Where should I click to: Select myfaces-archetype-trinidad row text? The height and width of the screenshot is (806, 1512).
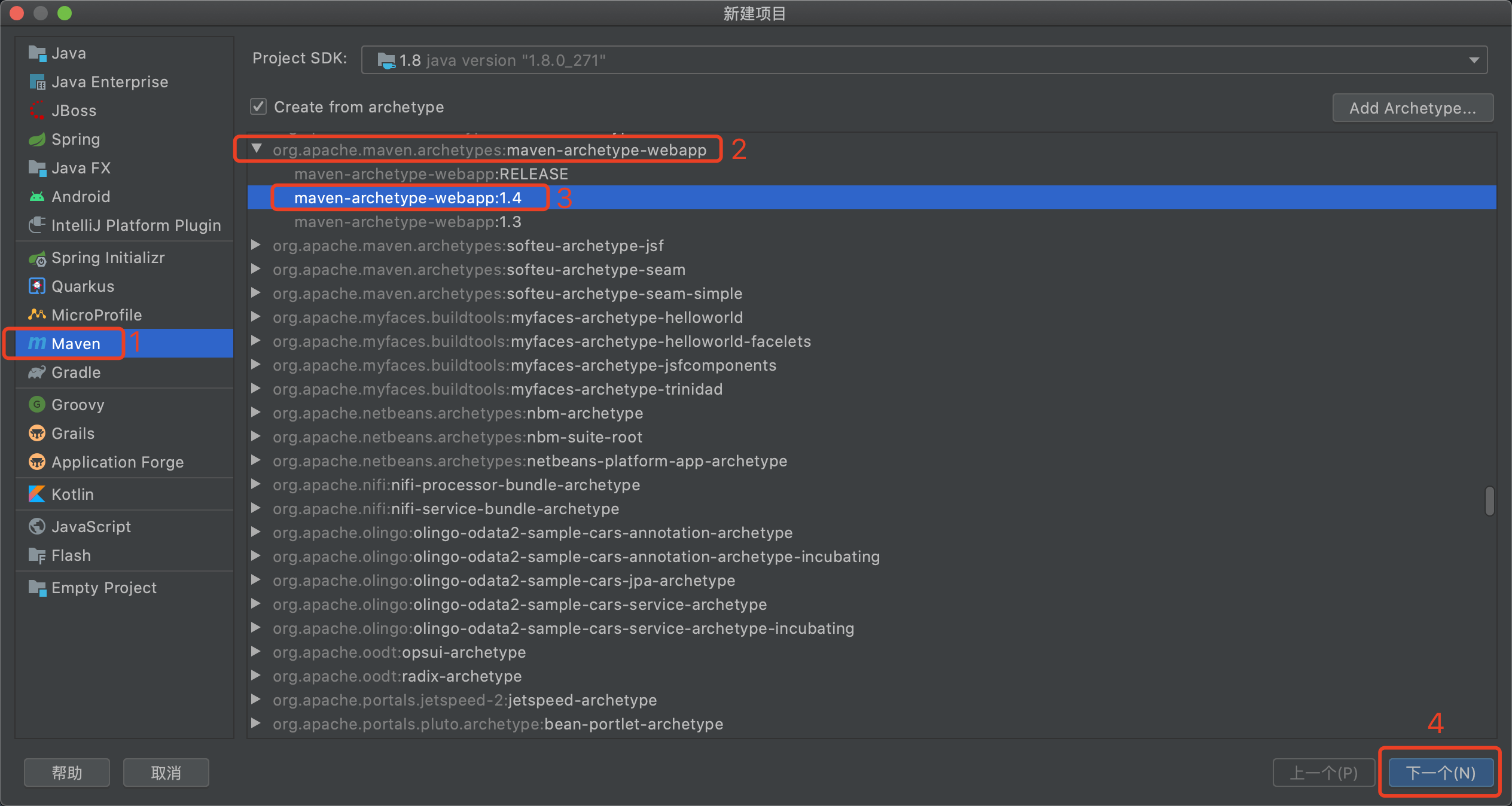click(498, 389)
